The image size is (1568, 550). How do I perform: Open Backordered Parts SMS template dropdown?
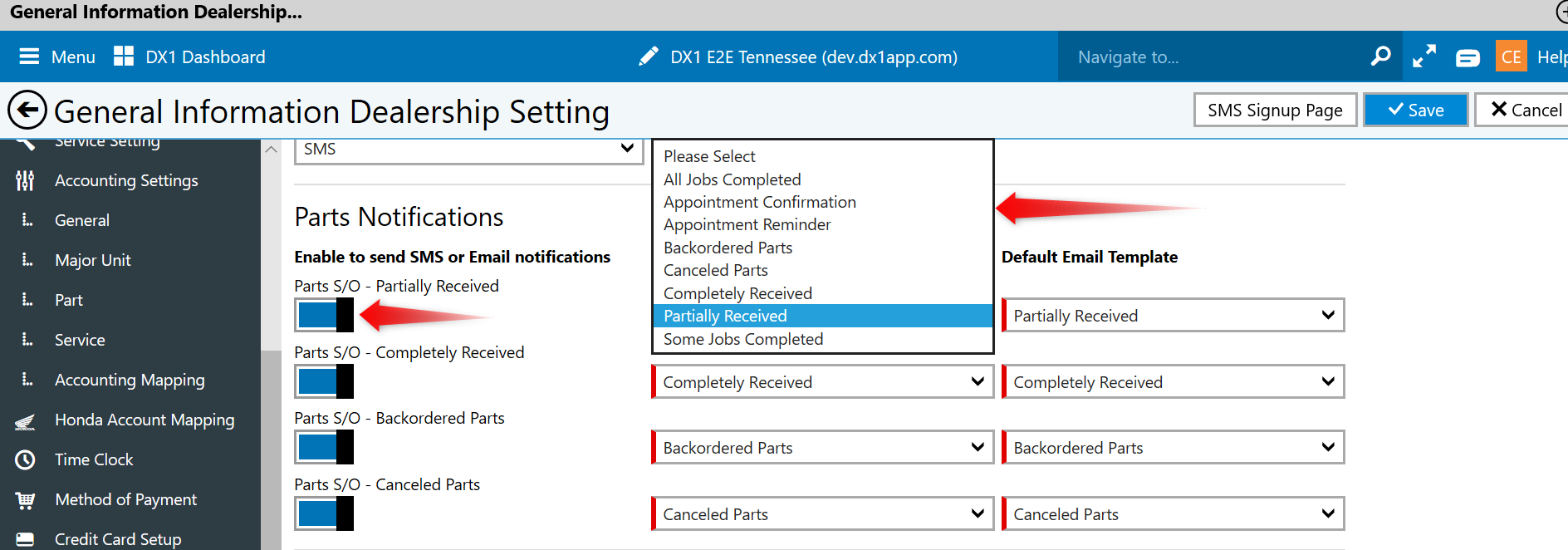coord(823,448)
